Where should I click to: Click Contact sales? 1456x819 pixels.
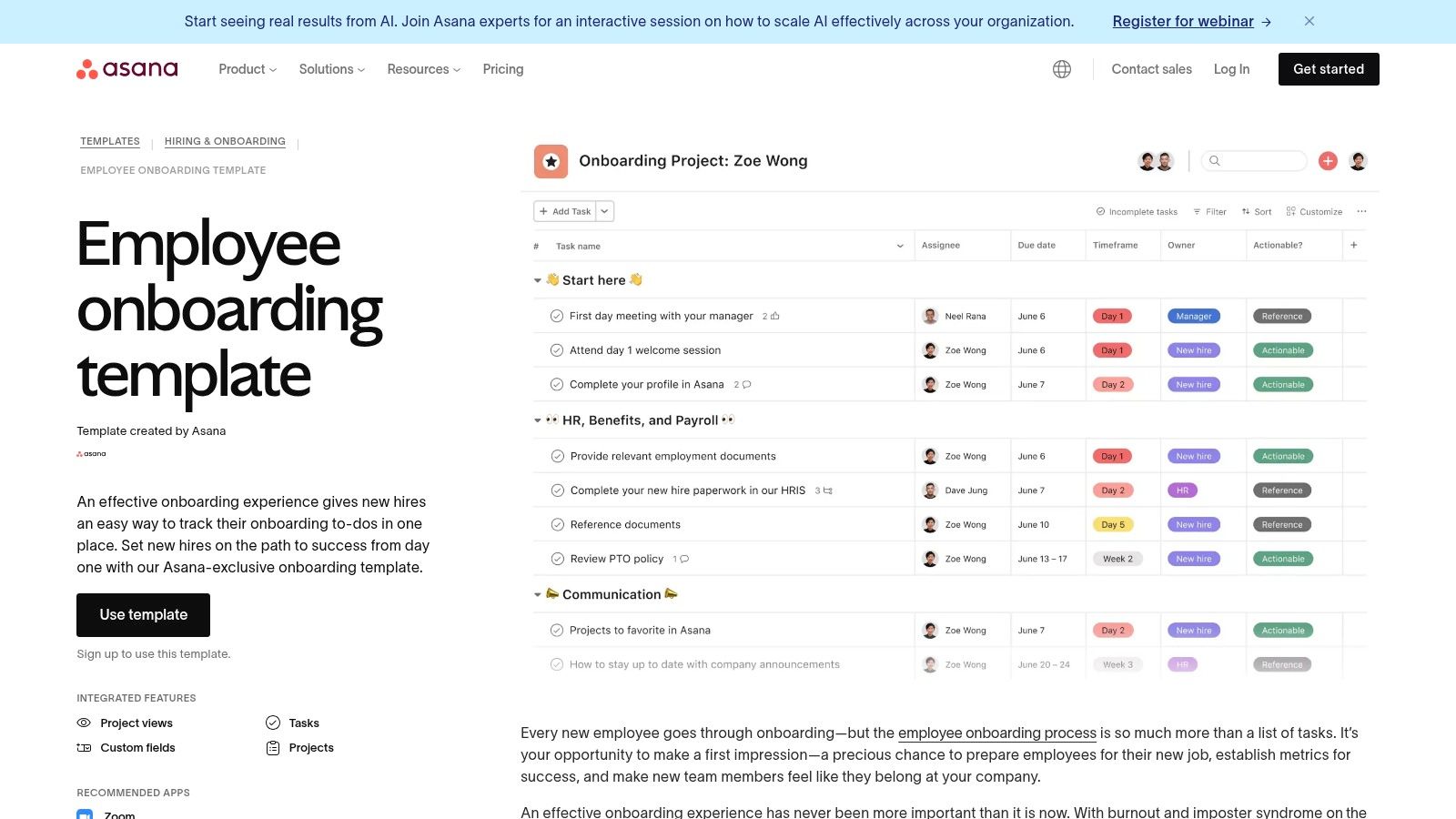pyautogui.click(x=1151, y=69)
